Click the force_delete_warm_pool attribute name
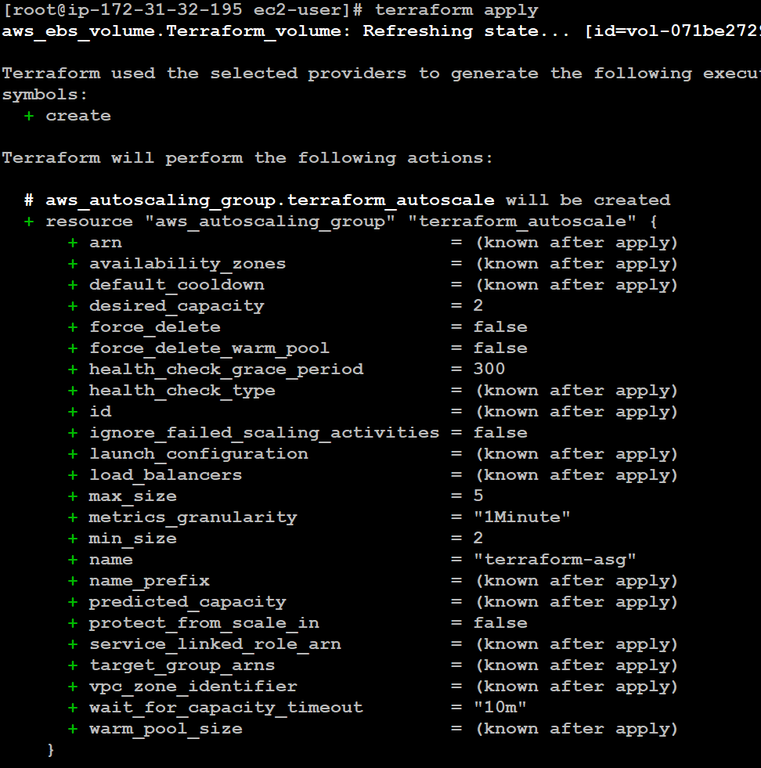Image resolution: width=761 pixels, height=768 pixels. pyautogui.click(x=209, y=348)
